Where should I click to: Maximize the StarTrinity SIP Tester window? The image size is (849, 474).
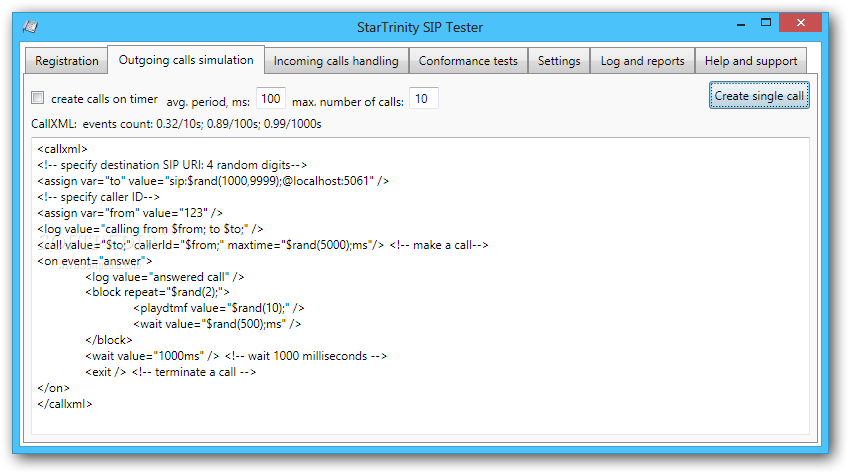tap(766, 23)
